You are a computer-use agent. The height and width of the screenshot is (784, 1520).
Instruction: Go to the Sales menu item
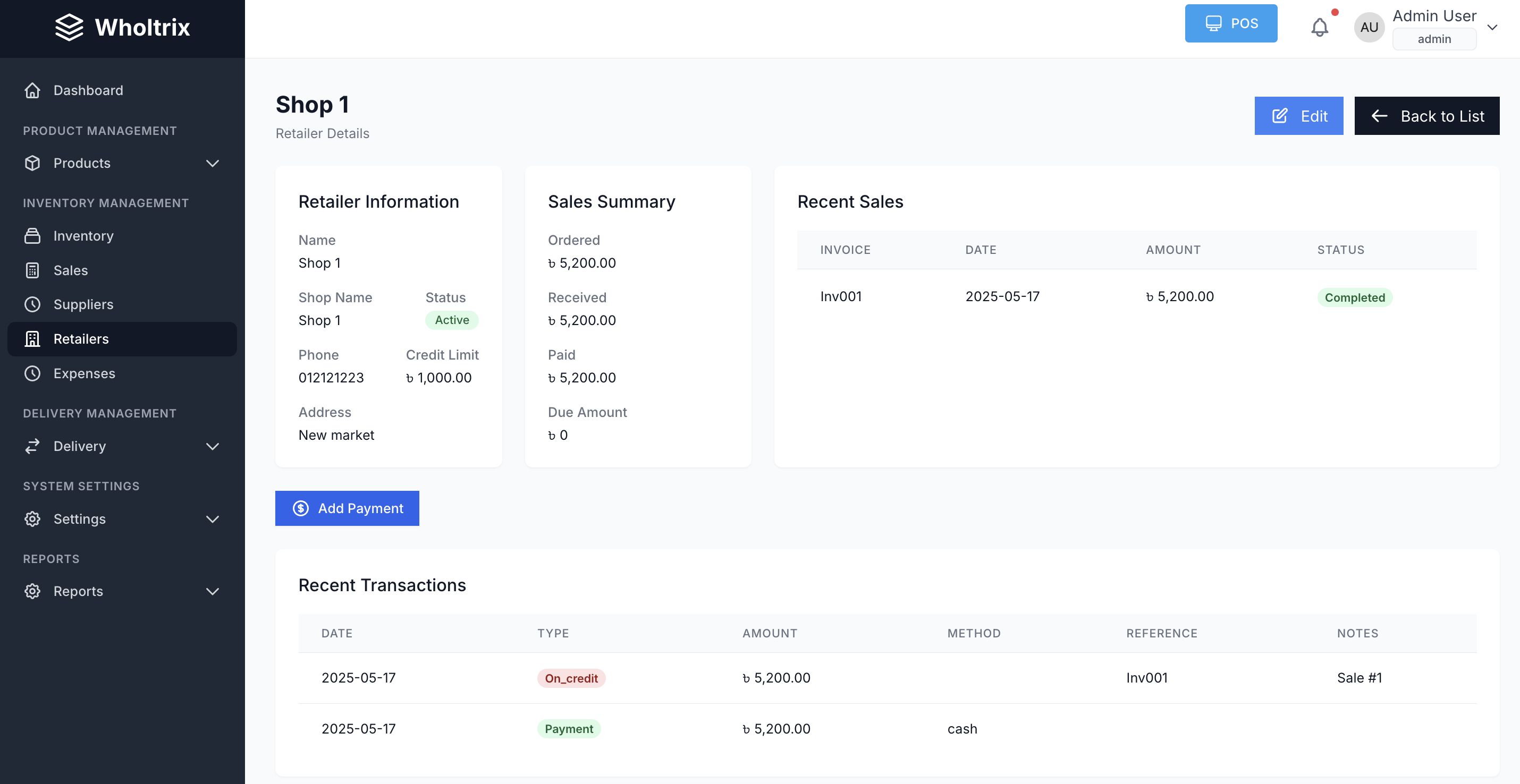click(71, 270)
